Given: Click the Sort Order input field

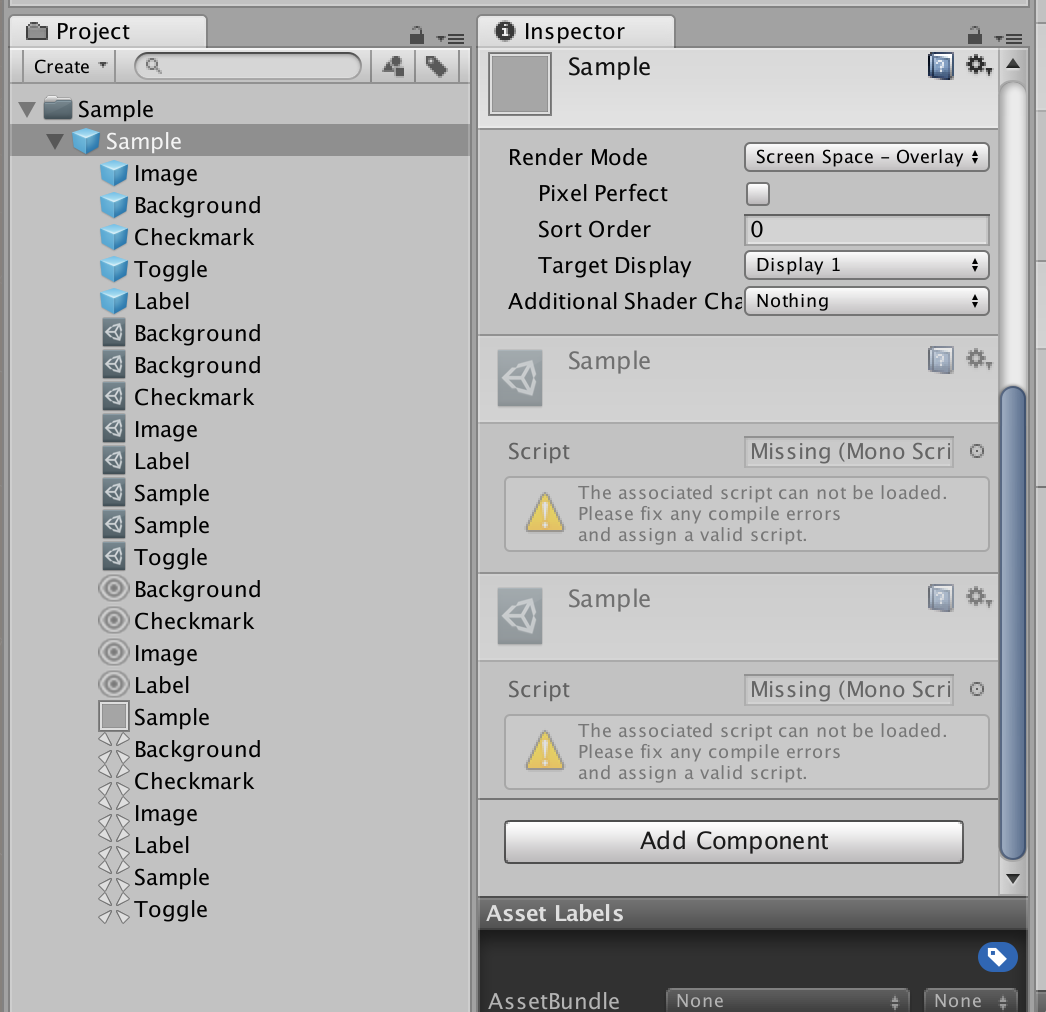Looking at the screenshot, I should (x=867, y=229).
